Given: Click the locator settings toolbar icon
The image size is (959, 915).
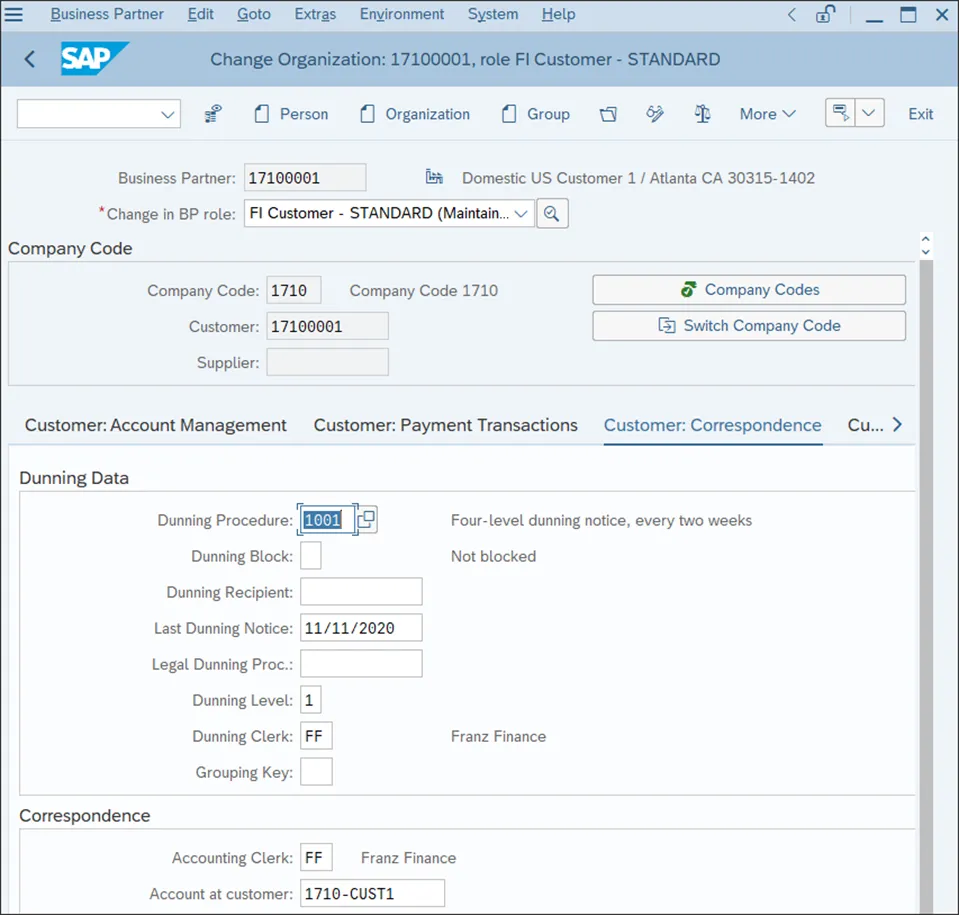Looking at the screenshot, I should point(212,114).
